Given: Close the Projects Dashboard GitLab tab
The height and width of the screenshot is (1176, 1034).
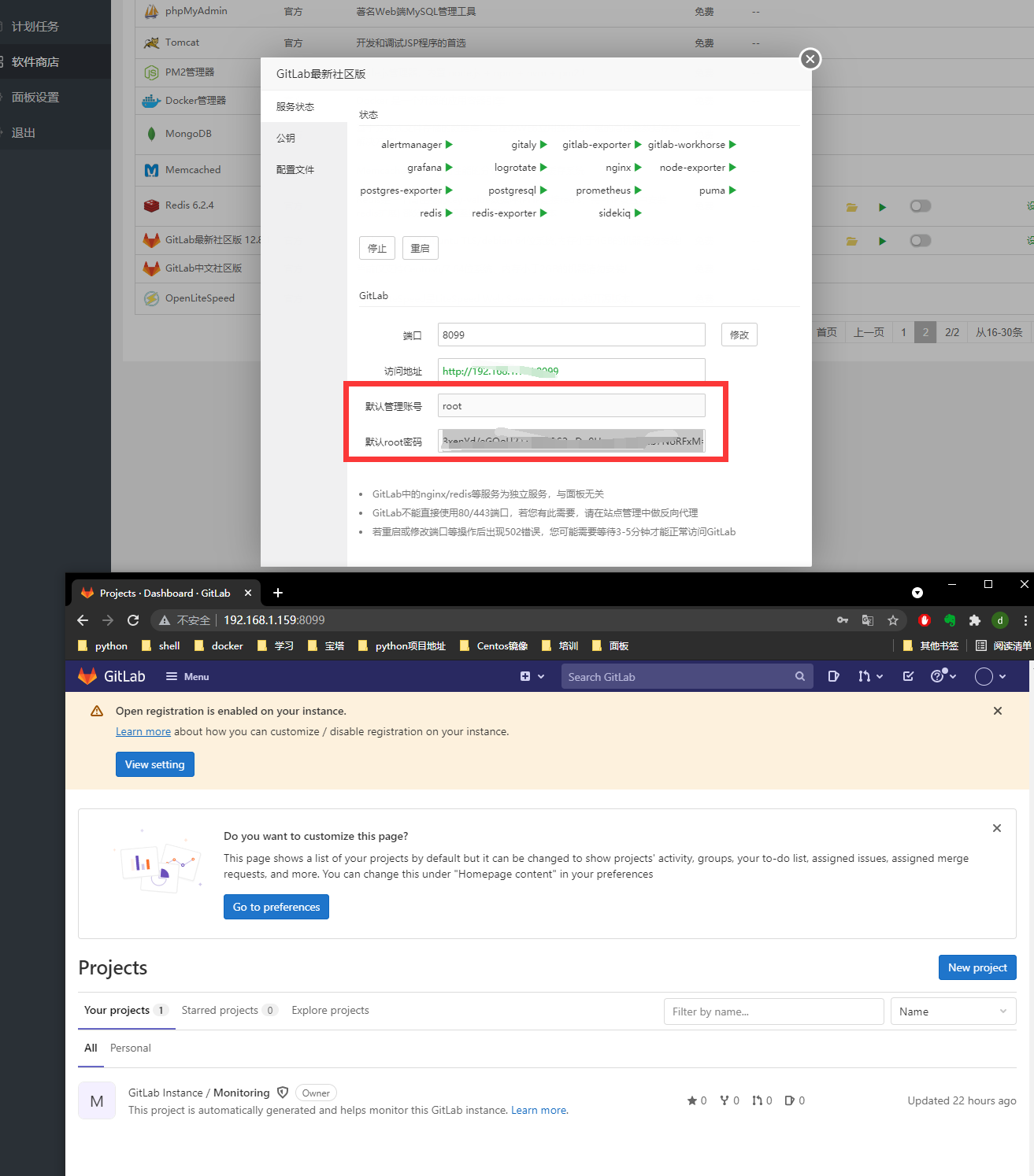Looking at the screenshot, I should (x=248, y=593).
